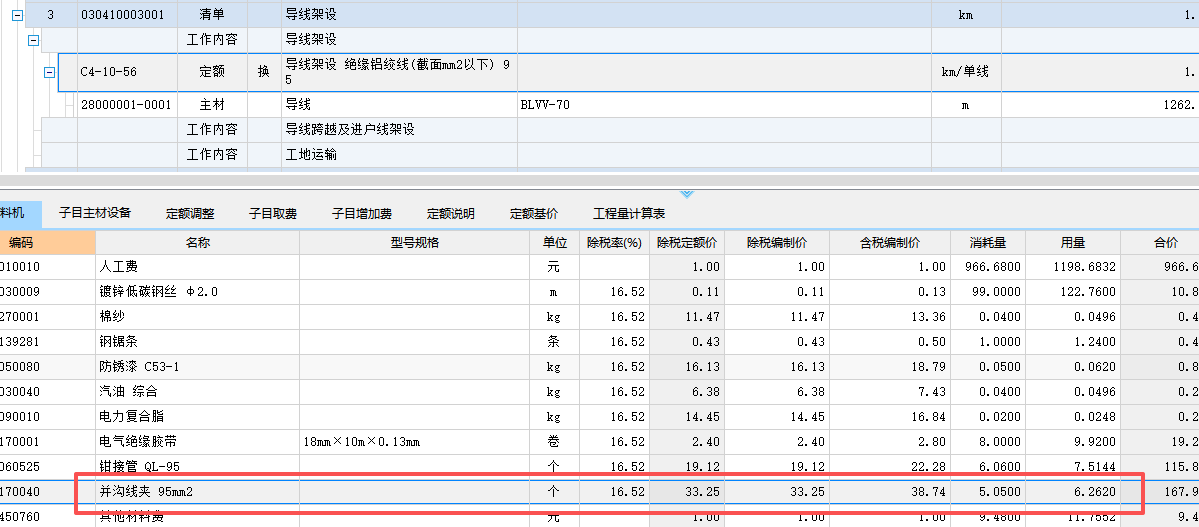Click the 5.0500 consumption cell
This screenshot has height=527, width=1199.
(988, 492)
